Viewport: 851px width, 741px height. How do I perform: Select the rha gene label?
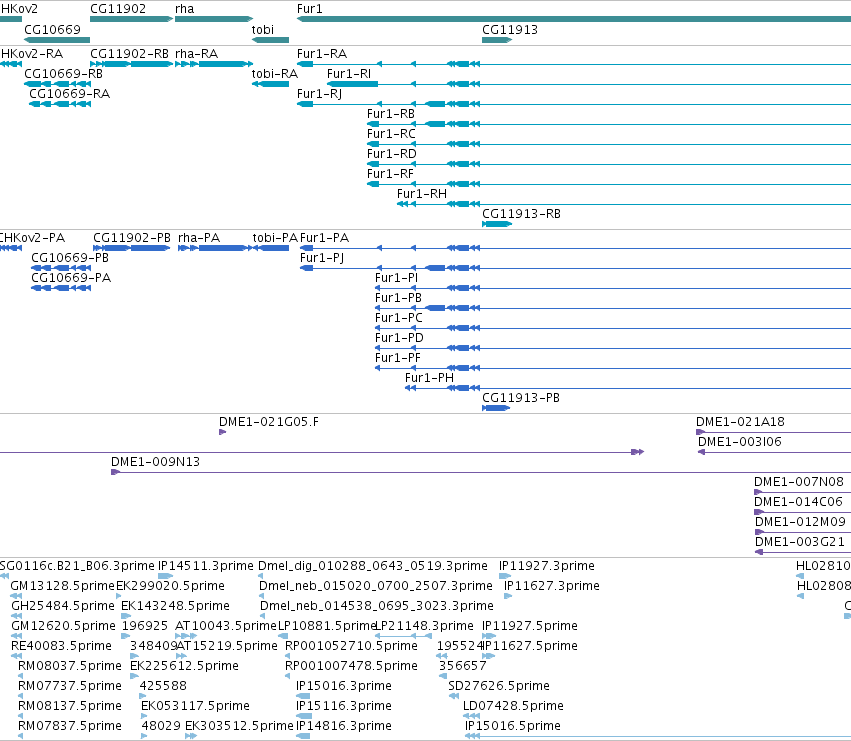click(x=185, y=9)
